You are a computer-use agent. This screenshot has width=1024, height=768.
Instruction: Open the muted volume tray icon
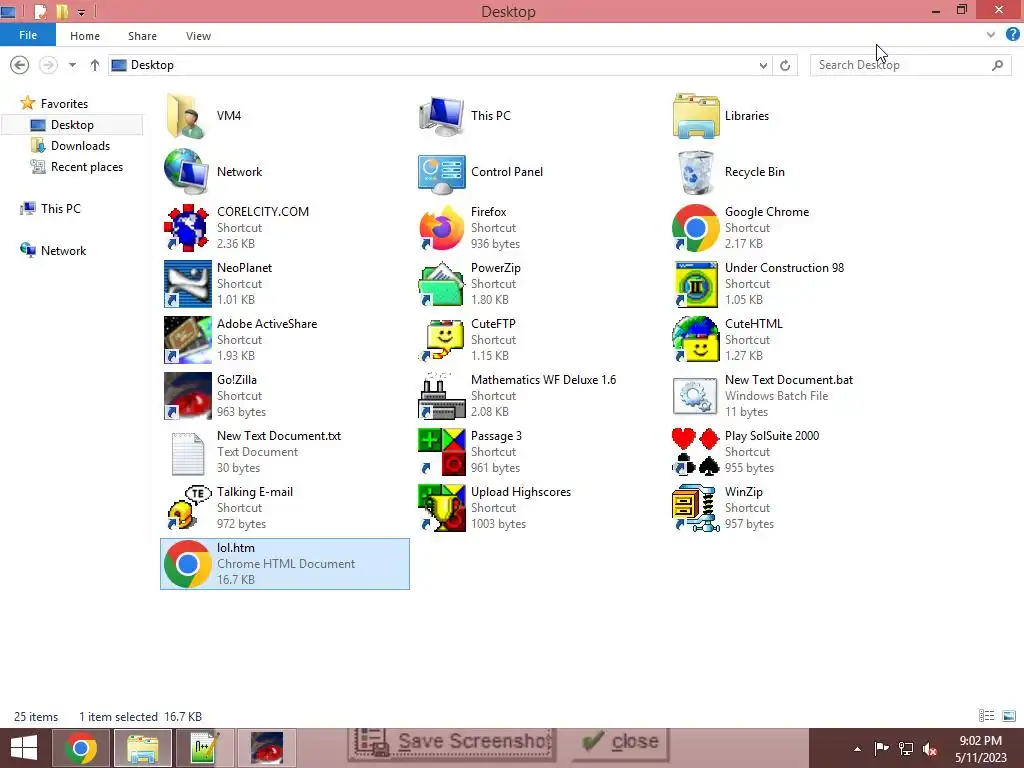(930, 749)
